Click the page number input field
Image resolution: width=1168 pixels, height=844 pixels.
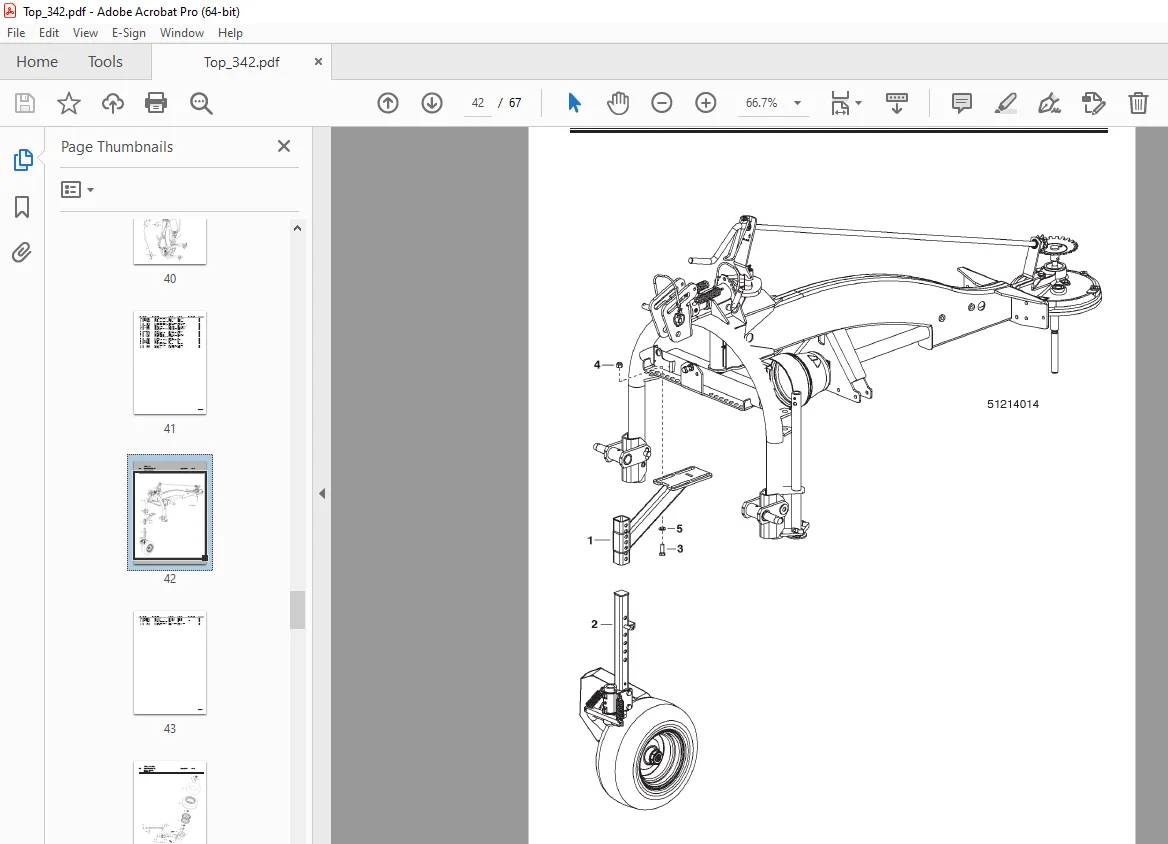pyautogui.click(x=477, y=103)
